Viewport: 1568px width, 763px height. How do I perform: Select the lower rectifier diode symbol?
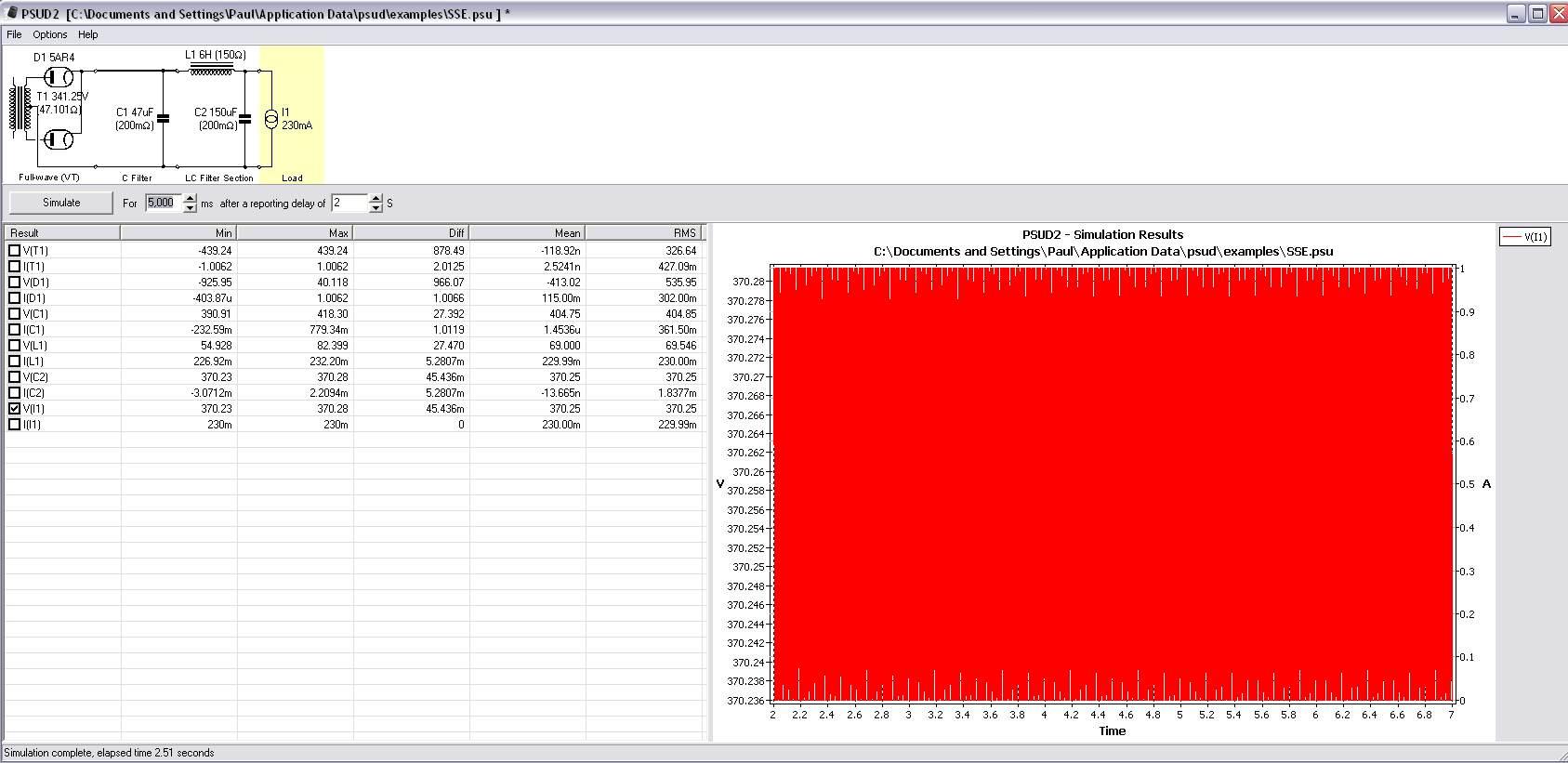(x=59, y=140)
